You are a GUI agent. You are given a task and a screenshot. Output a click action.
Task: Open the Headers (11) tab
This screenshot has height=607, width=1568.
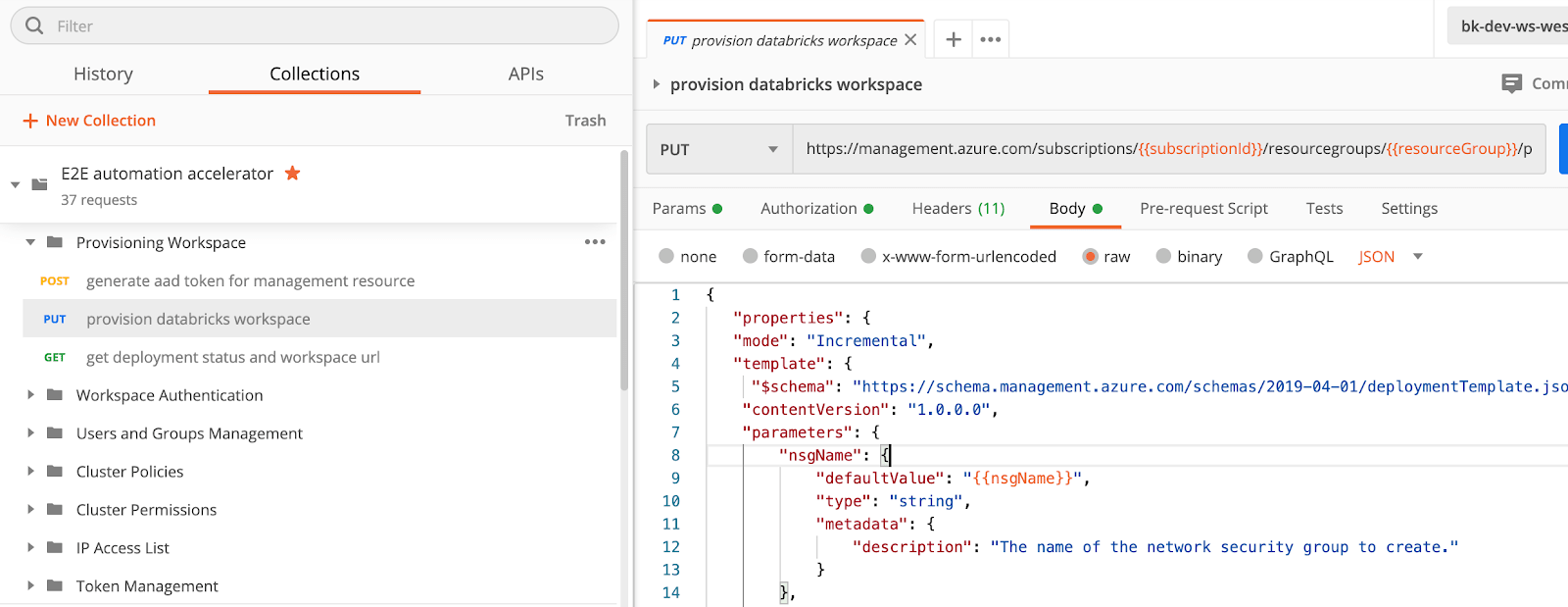(x=957, y=209)
